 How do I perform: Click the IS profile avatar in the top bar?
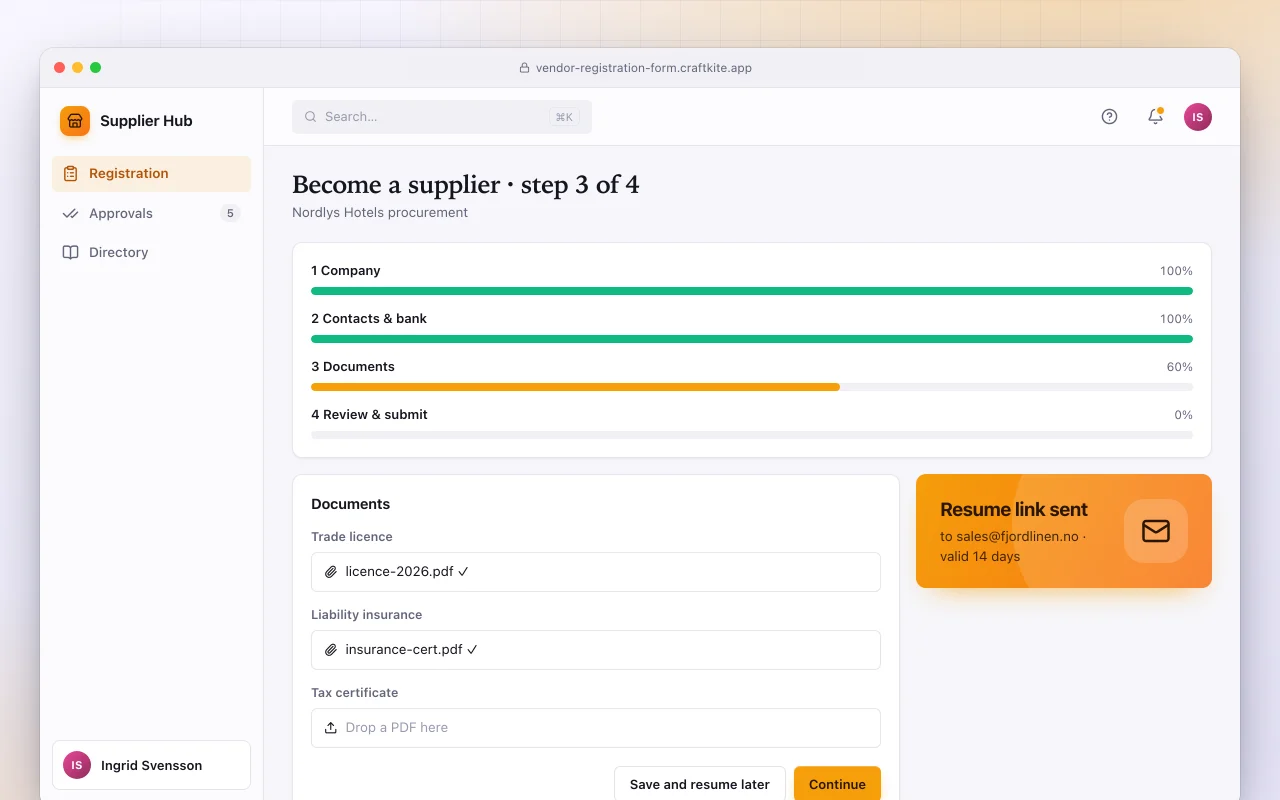click(x=1198, y=117)
